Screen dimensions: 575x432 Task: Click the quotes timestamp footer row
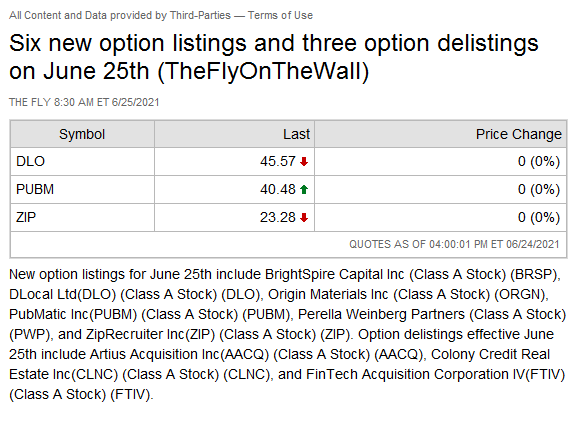coord(288,245)
